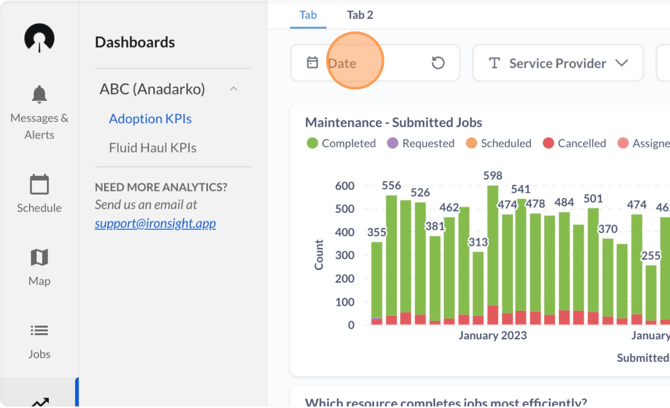
Task: Toggle Cancelled series in chart legend
Action: click(x=574, y=143)
